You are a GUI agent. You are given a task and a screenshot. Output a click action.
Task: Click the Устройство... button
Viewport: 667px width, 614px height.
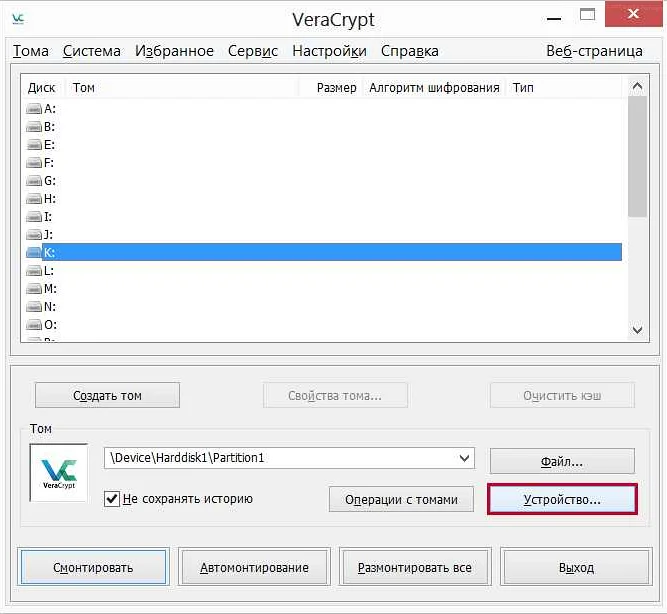pos(562,499)
